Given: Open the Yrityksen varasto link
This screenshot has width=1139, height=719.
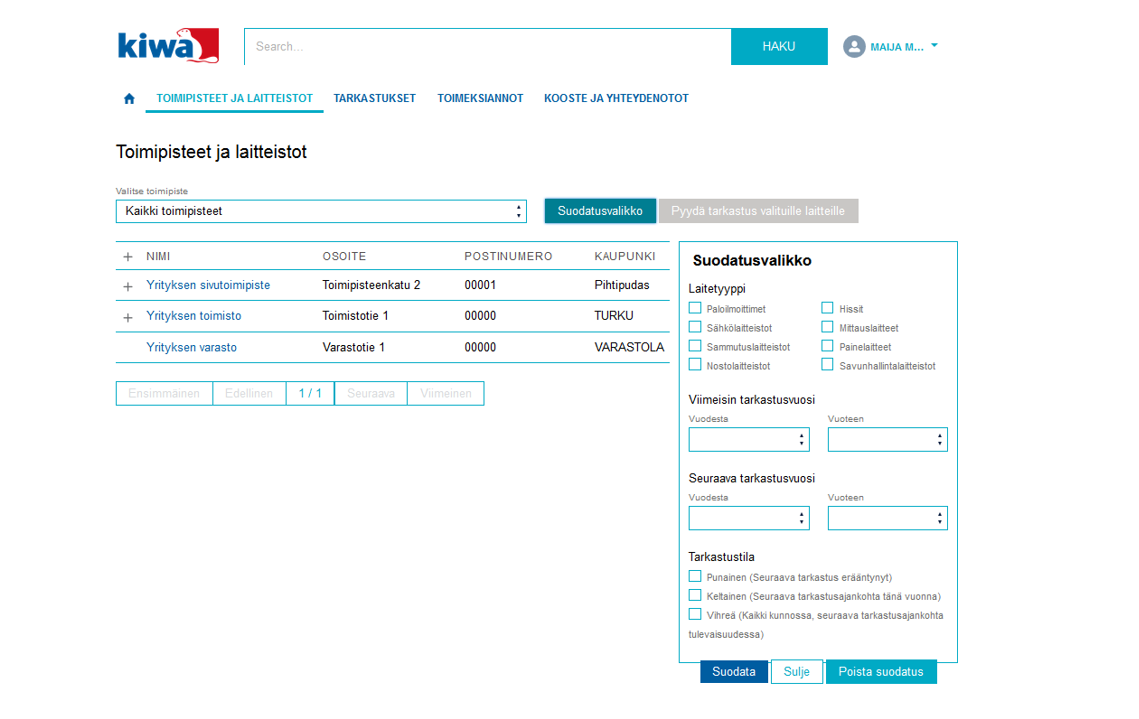Looking at the screenshot, I should 191,348.
